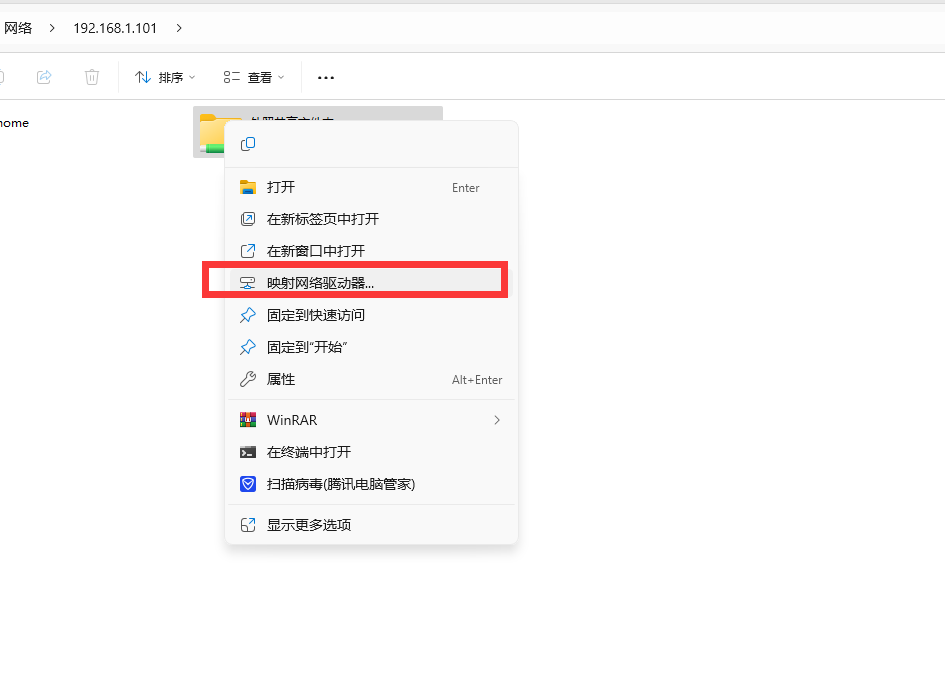Image resolution: width=945 pixels, height=693 pixels.
Task: Choose 在终端中打开 from the context menu
Action: pyautogui.click(x=308, y=452)
